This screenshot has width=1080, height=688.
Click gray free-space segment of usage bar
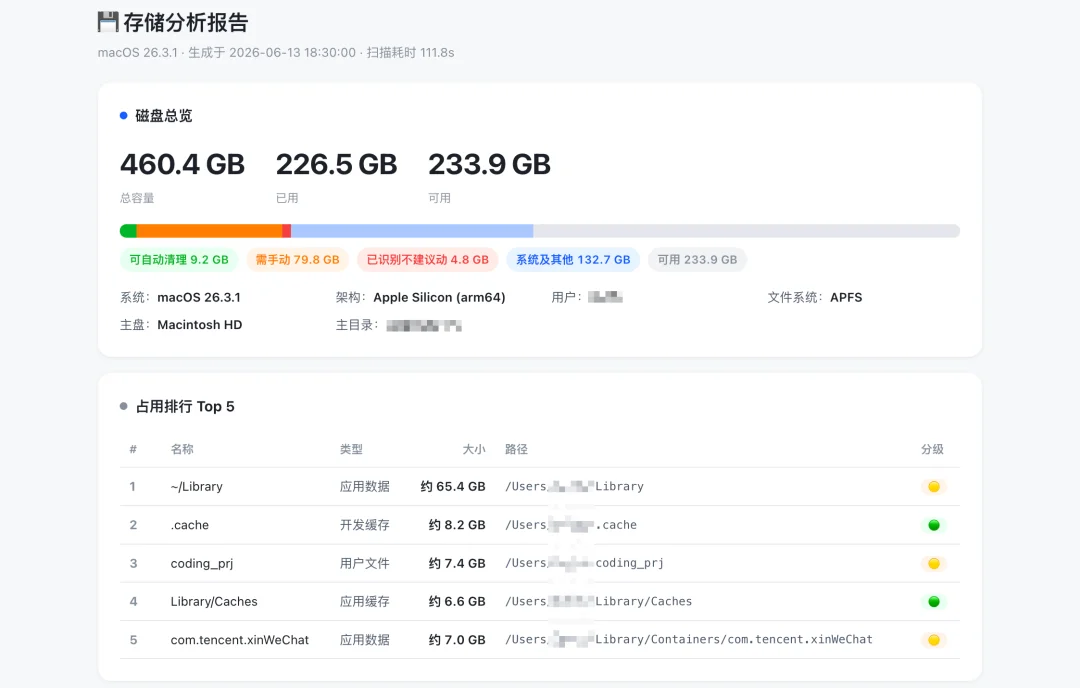click(747, 231)
